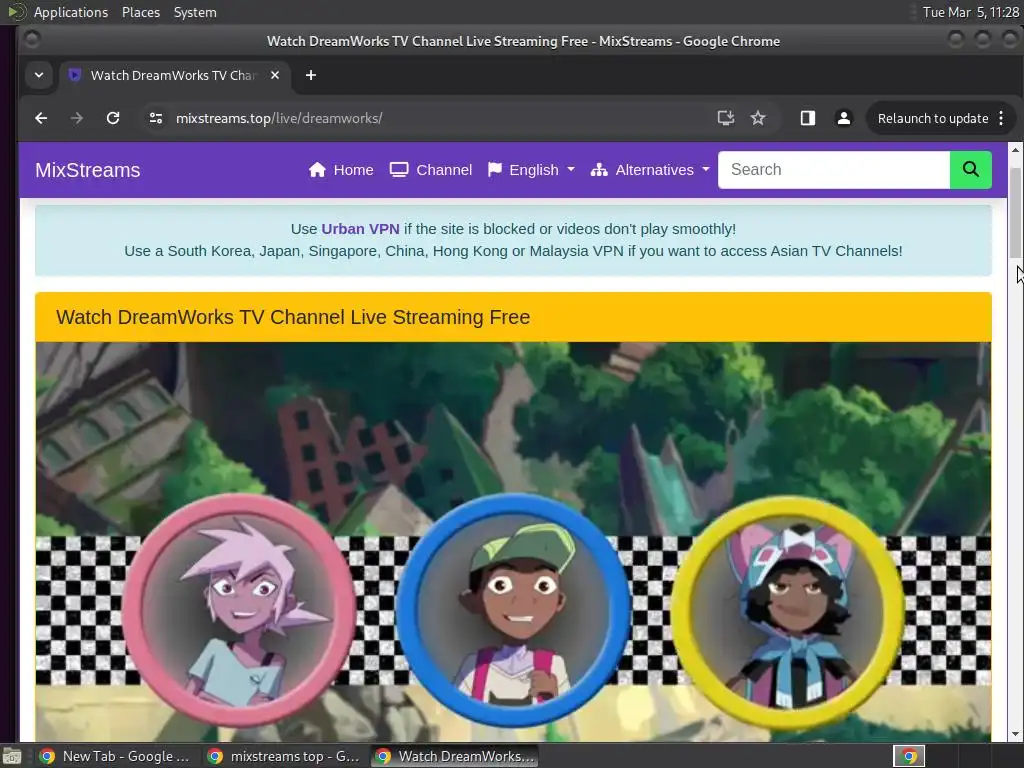Click the yellow-ring hooded character
The height and width of the screenshot is (768, 1024).
788,613
